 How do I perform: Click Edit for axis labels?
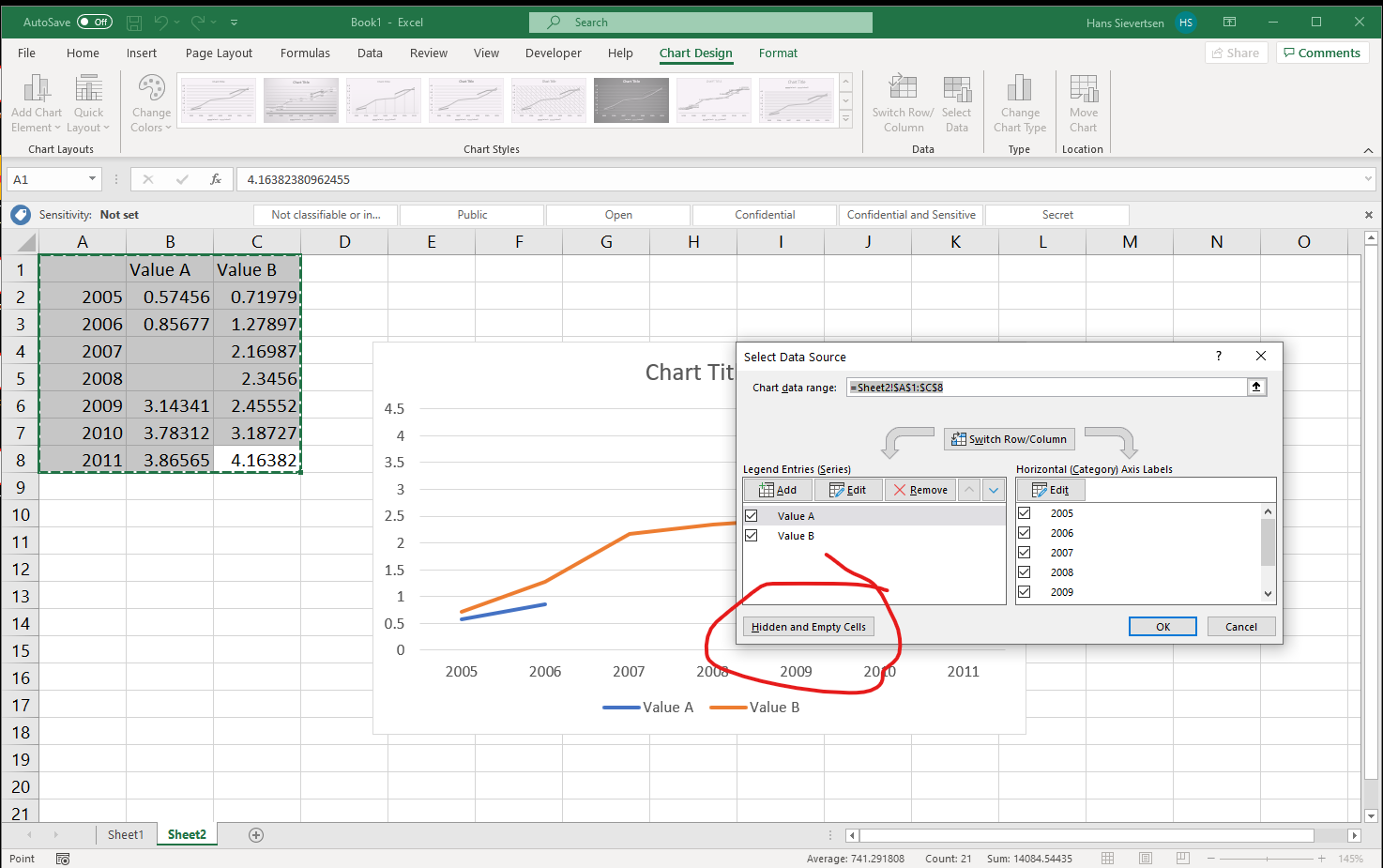point(1051,490)
